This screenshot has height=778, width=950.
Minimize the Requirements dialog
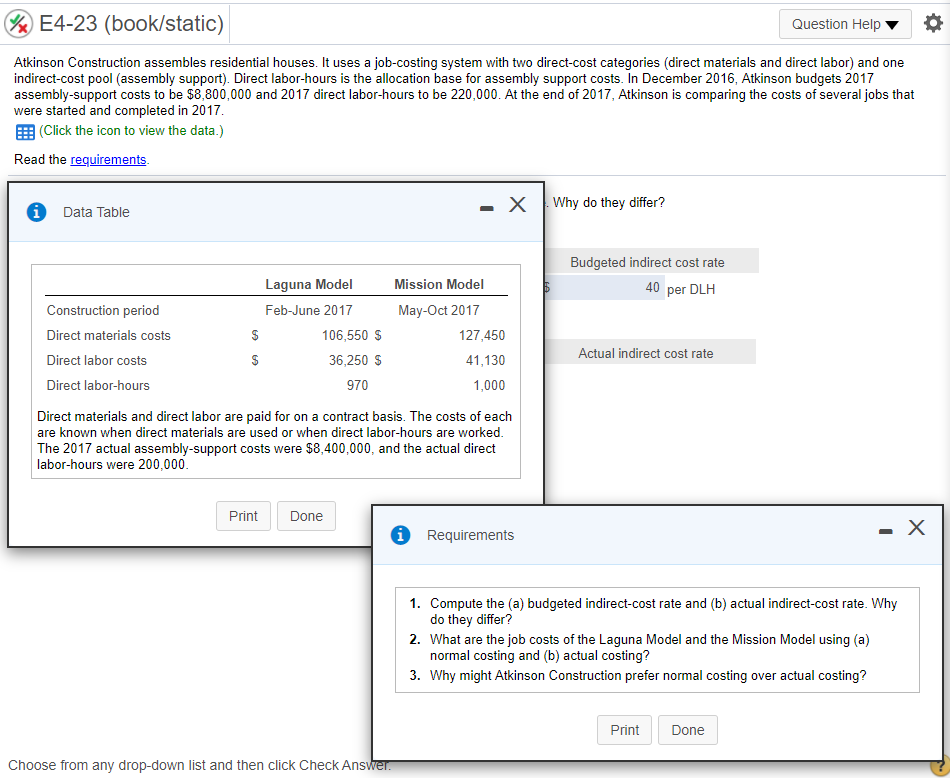tap(886, 531)
